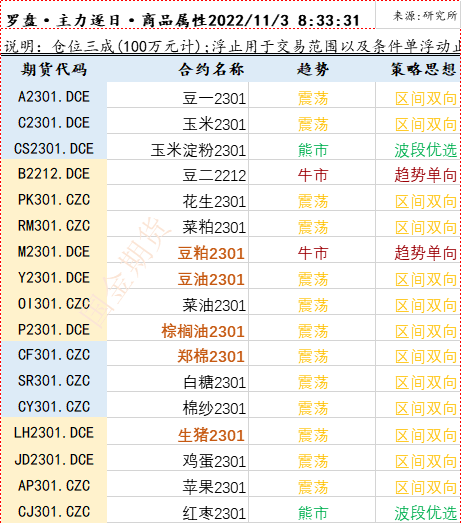Click 波段优选 strategy in 红枣2301 row
This screenshot has height=524, width=461.
pyautogui.click(x=426, y=513)
